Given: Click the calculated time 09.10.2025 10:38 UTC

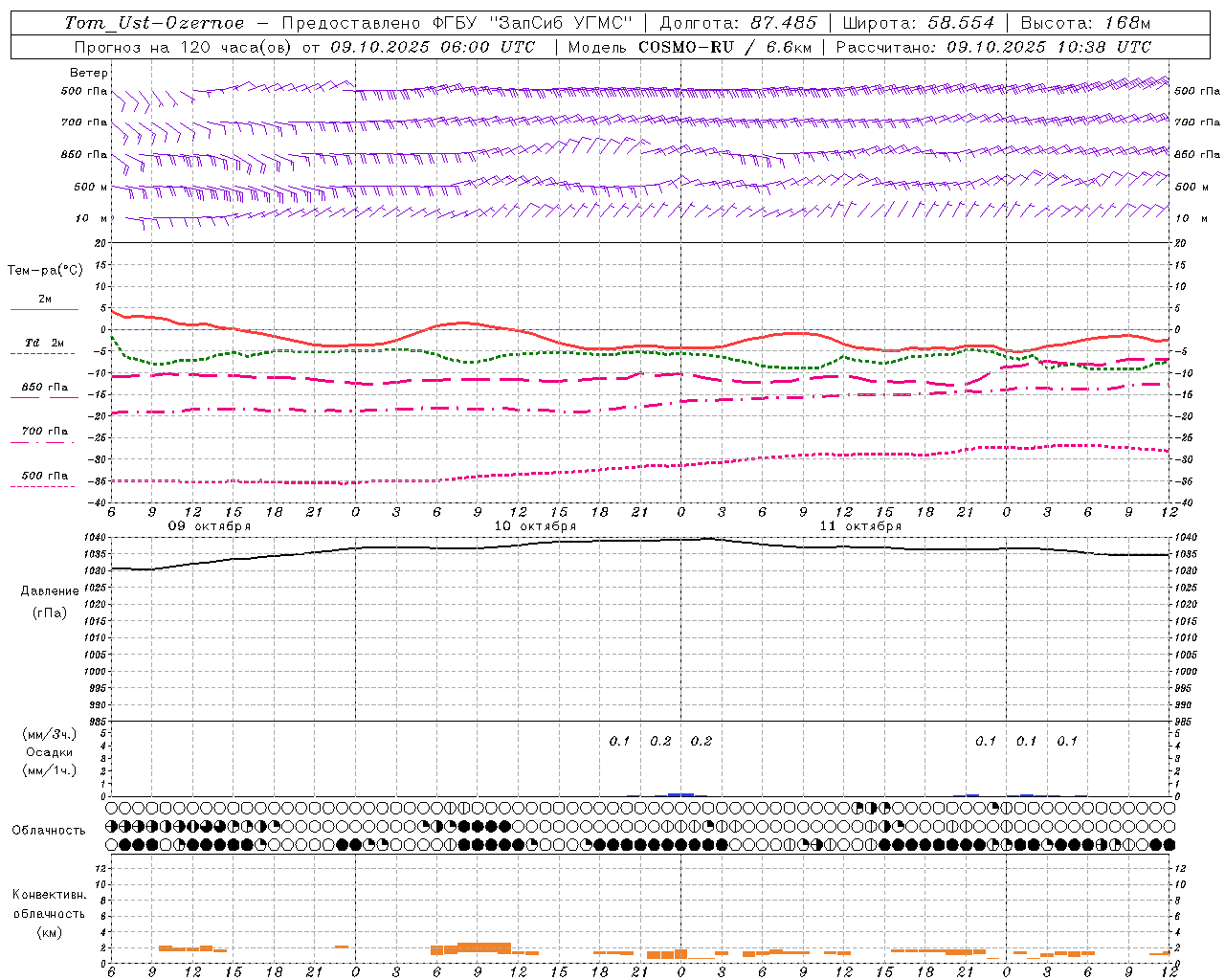Looking at the screenshot, I should 1048,47.
